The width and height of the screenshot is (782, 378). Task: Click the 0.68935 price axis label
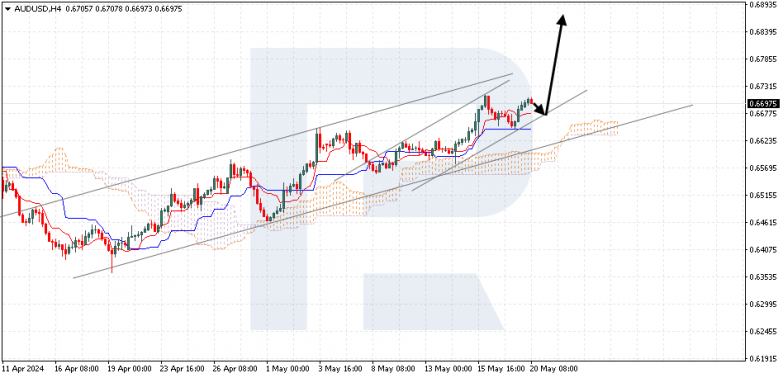[x=764, y=4]
